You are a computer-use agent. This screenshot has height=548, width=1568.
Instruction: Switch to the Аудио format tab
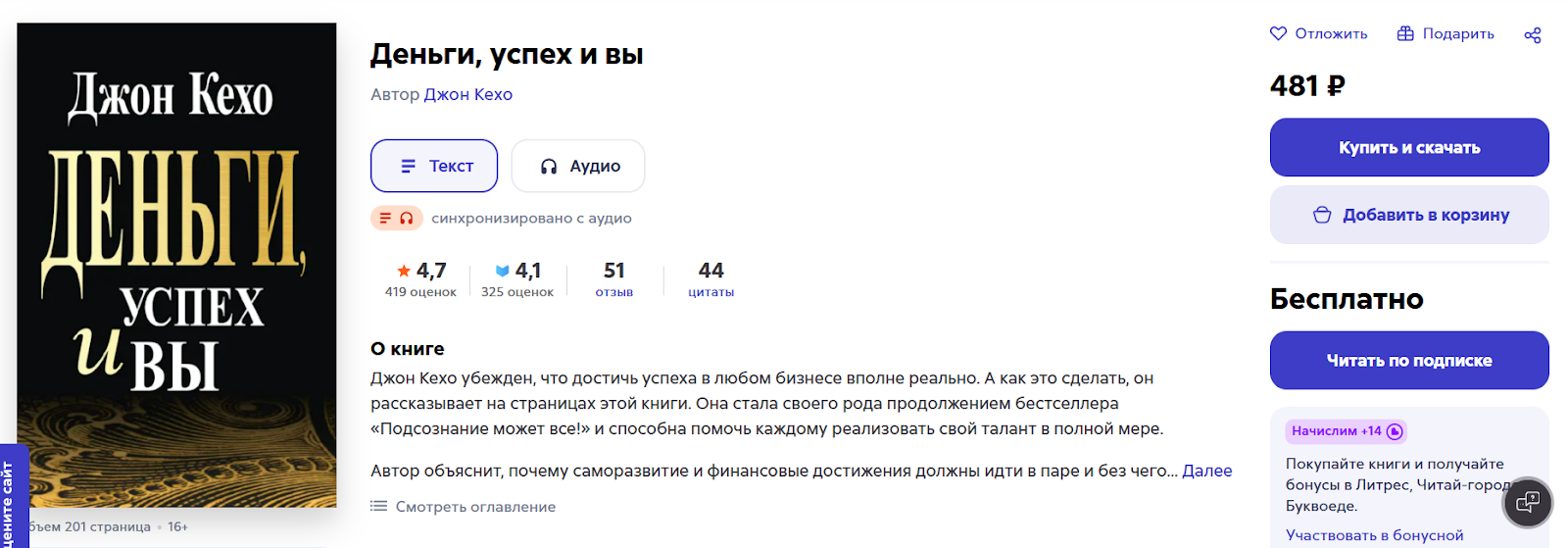(x=578, y=166)
